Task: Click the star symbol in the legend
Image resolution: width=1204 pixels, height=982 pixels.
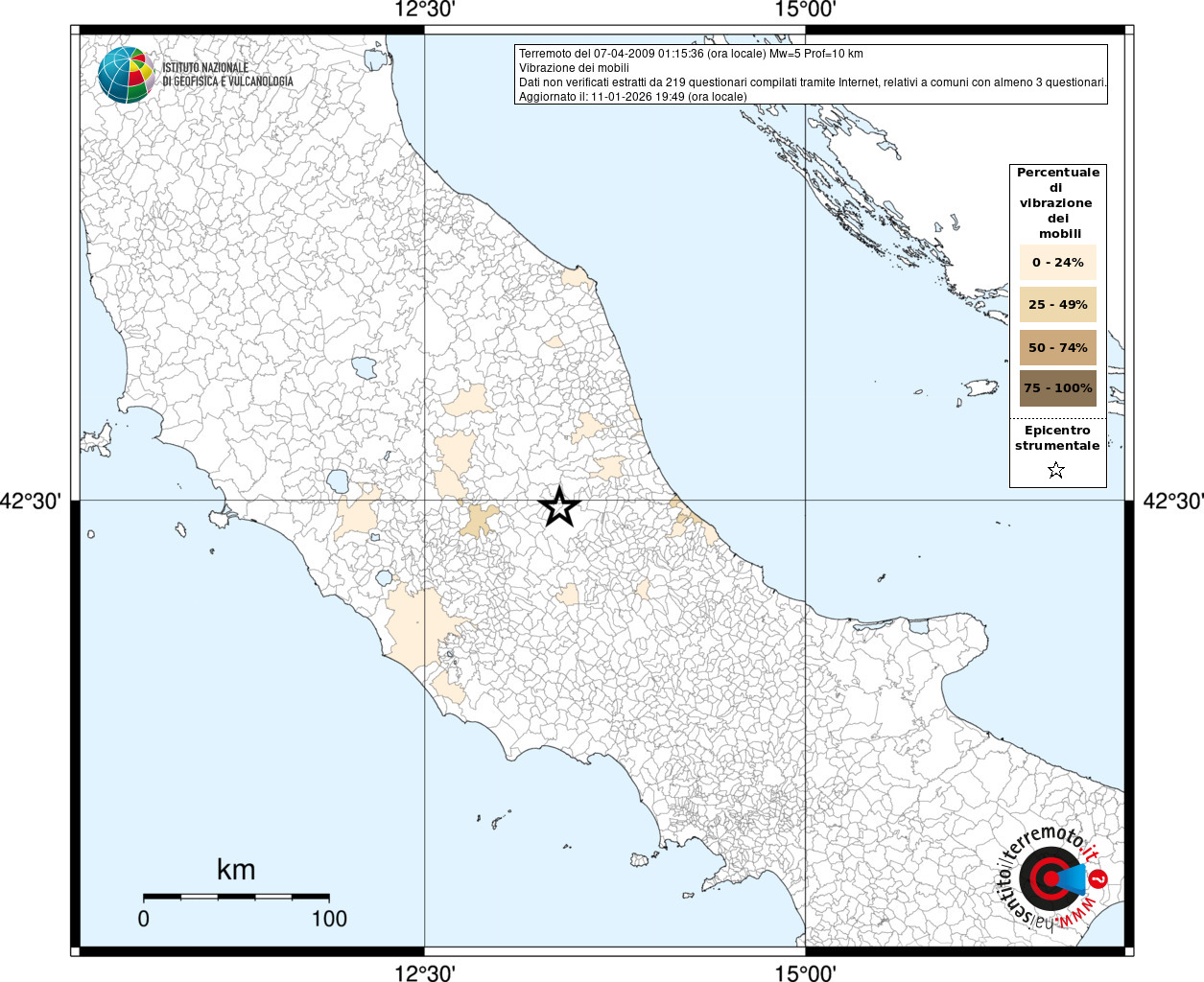Action: [1056, 470]
